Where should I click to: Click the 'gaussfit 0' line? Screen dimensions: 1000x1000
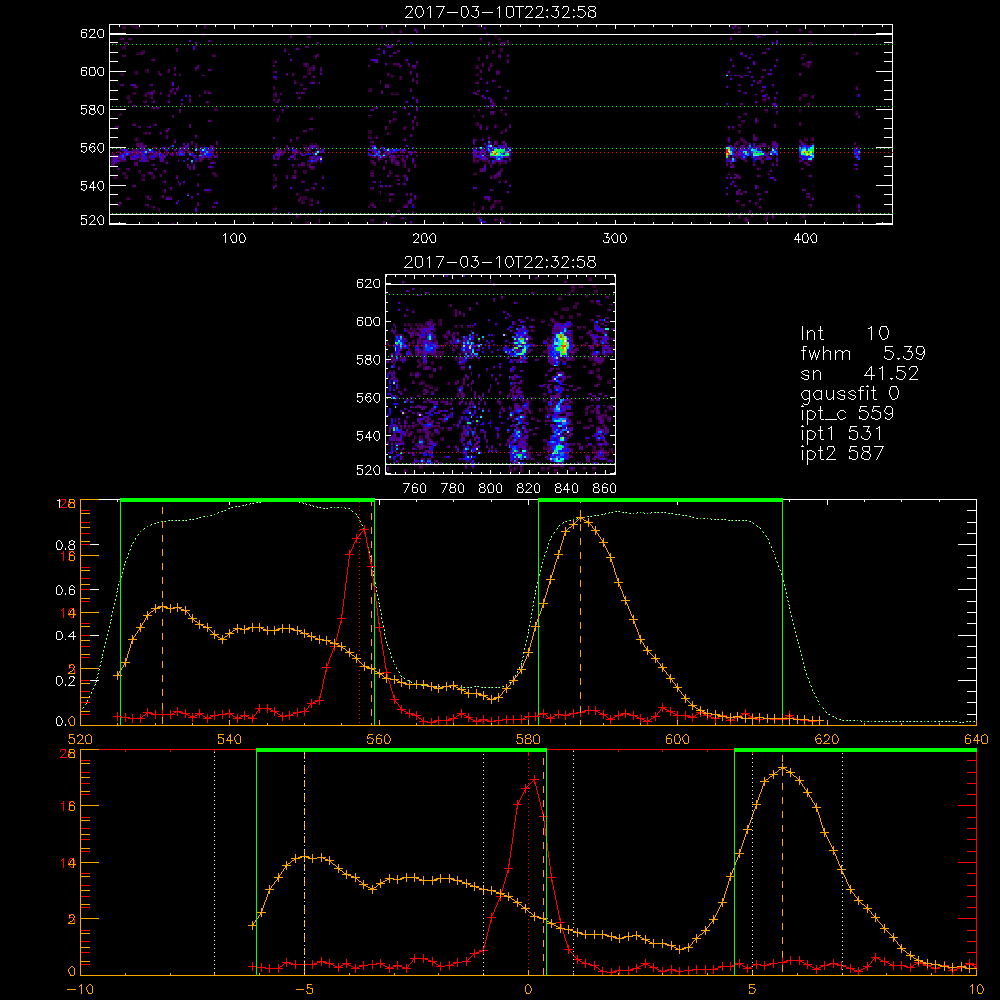(850, 393)
